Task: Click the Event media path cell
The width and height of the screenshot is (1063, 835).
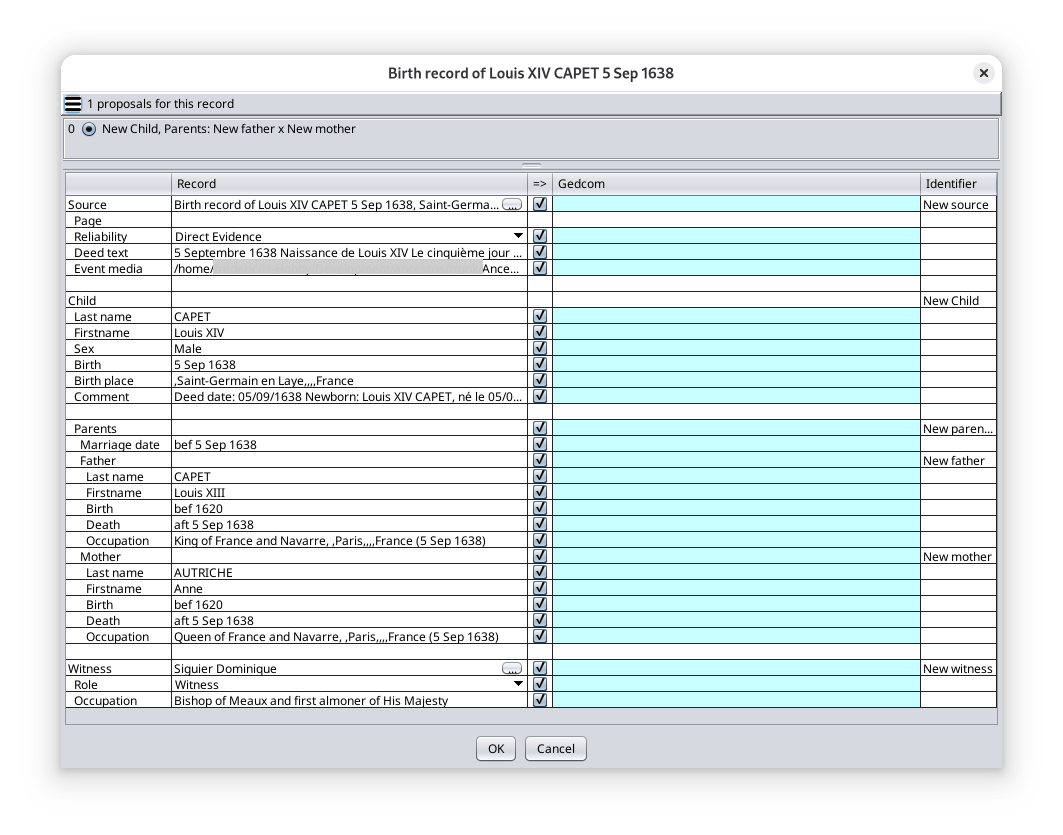Action: pos(349,269)
